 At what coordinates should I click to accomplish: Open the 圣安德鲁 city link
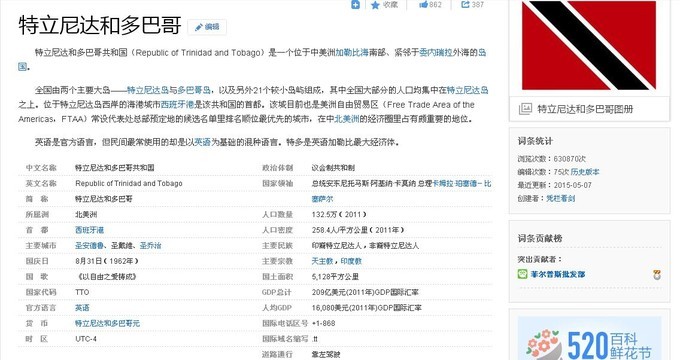[89, 245]
